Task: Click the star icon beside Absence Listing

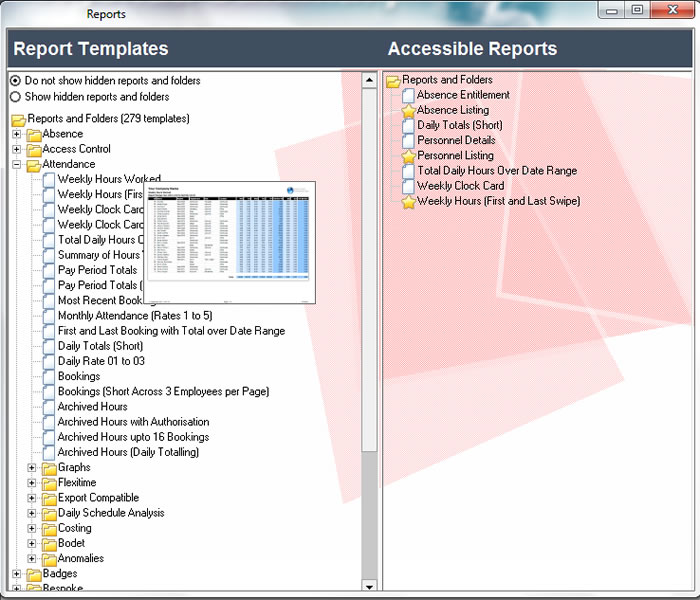Action: coord(408,111)
